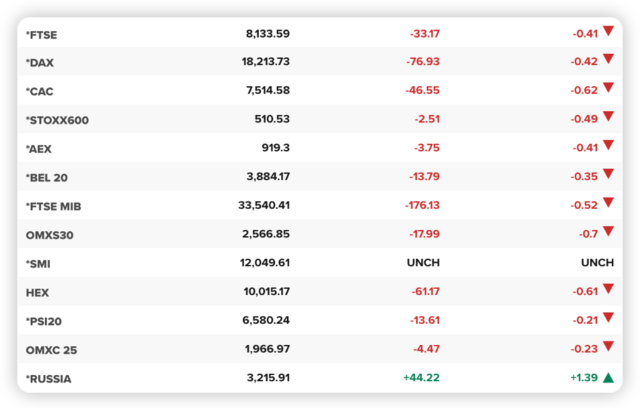The image size is (640, 410).
Task: Click the red down arrow beside FTSE
Action: (608, 31)
